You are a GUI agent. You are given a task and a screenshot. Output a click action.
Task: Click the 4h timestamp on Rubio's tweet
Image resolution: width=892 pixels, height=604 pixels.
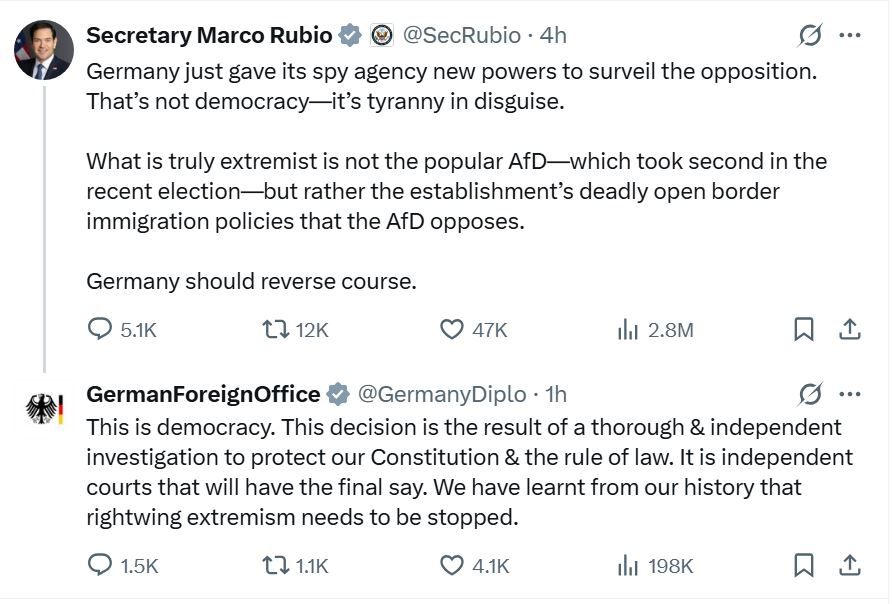549,34
